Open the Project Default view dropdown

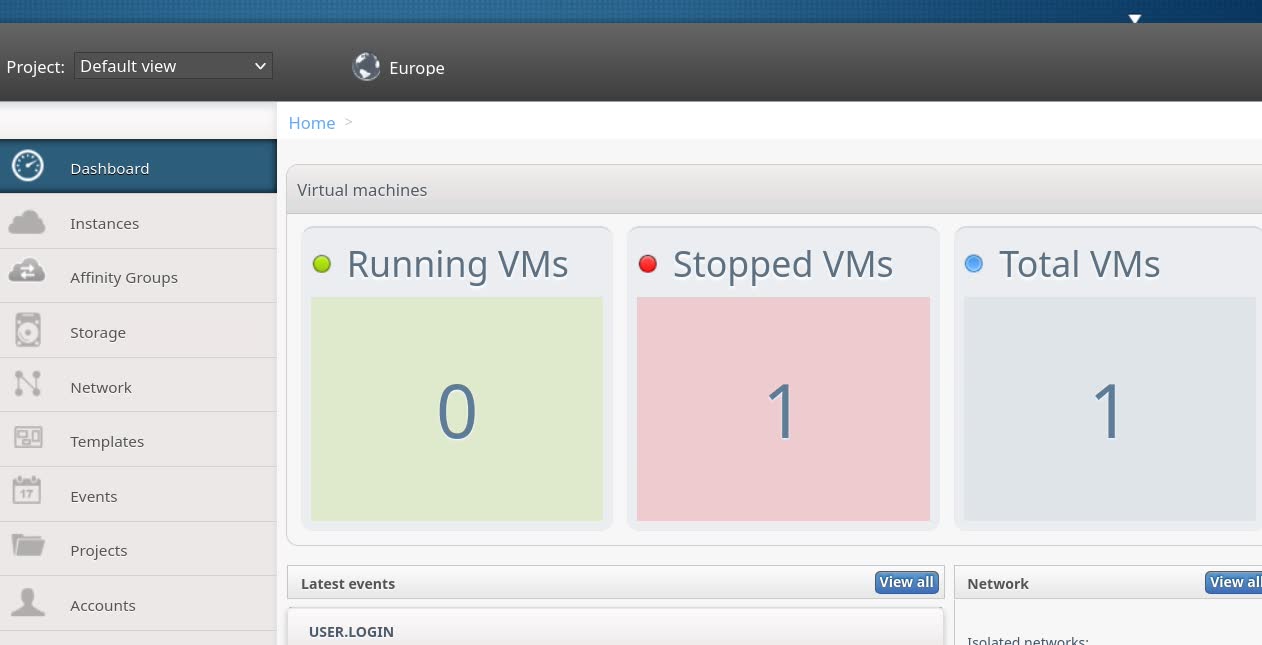point(173,66)
